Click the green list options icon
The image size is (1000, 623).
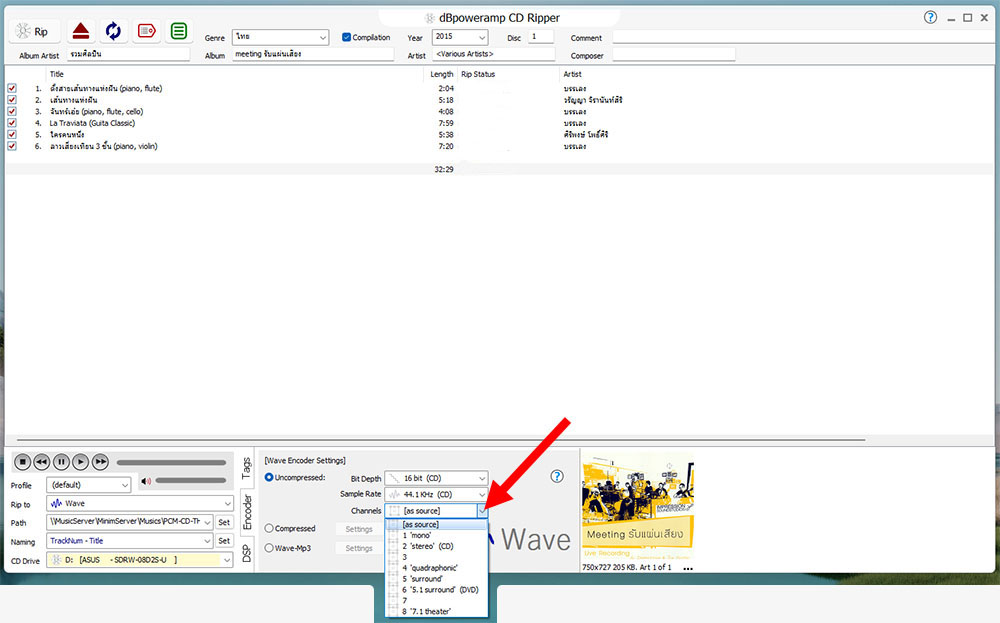pyautogui.click(x=178, y=31)
